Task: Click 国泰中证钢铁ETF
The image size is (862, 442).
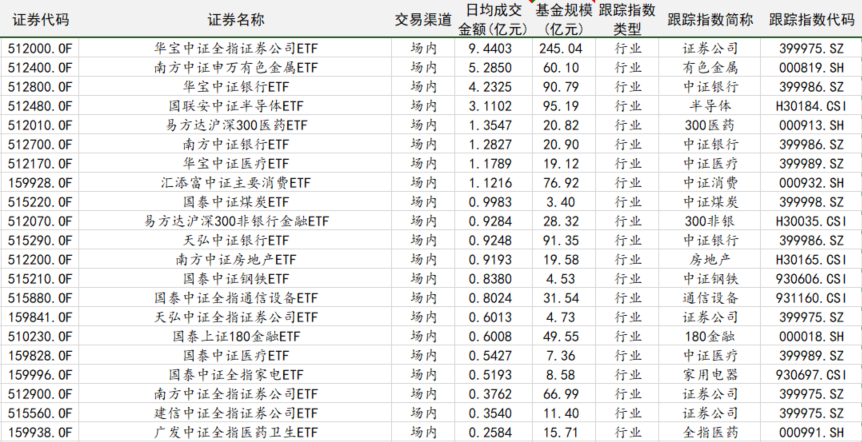Action: coord(236,279)
